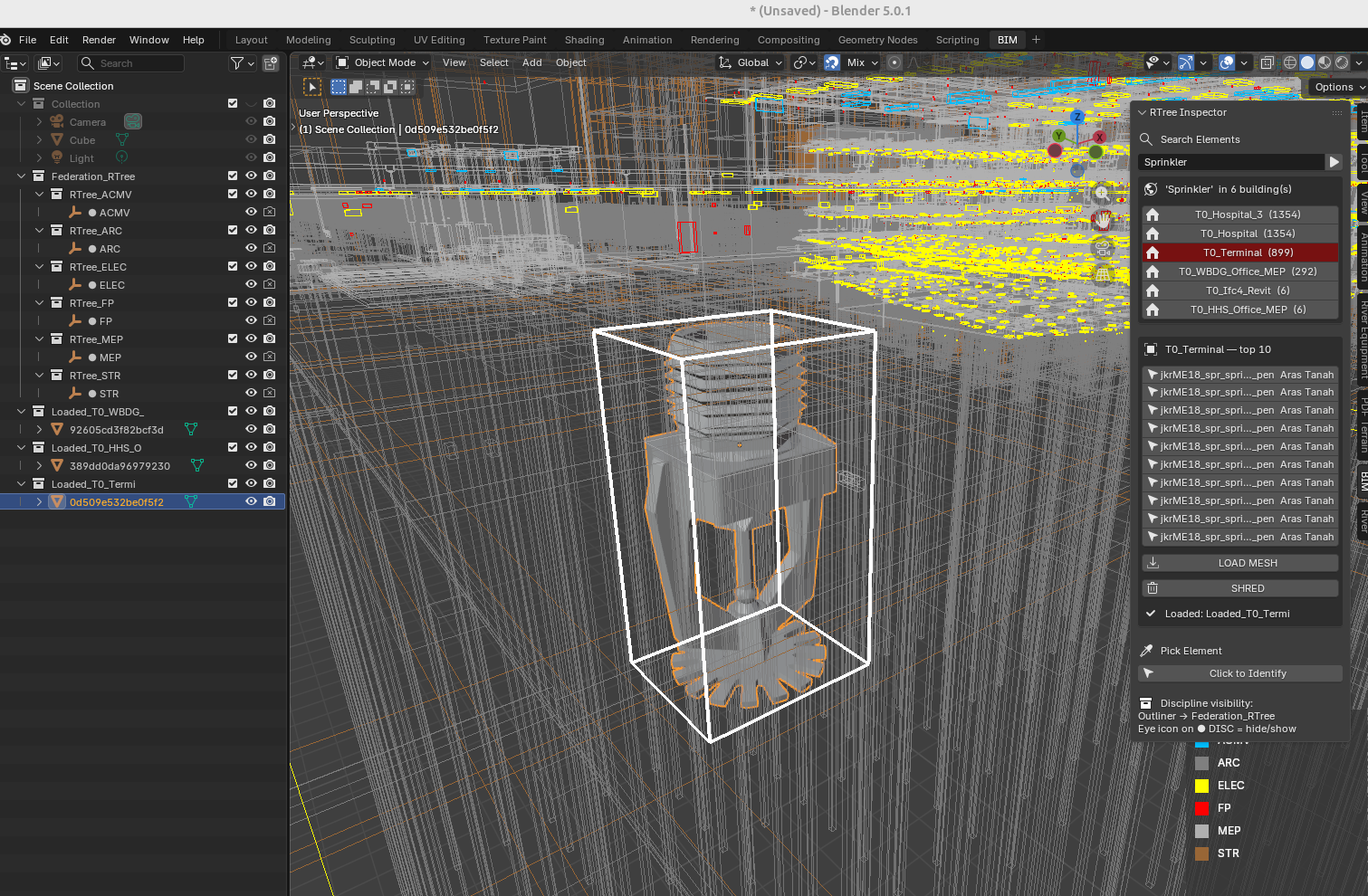1368x896 pixels.
Task: Open the Mix snapping dropdown
Action: [x=863, y=62]
